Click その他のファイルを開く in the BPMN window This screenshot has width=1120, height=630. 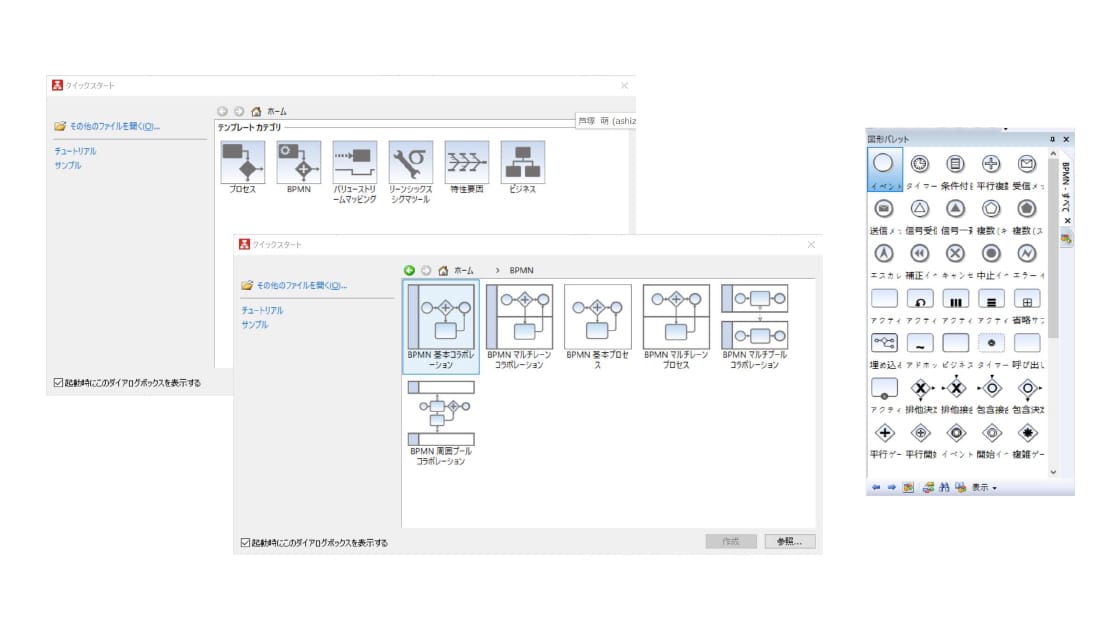[301, 286]
